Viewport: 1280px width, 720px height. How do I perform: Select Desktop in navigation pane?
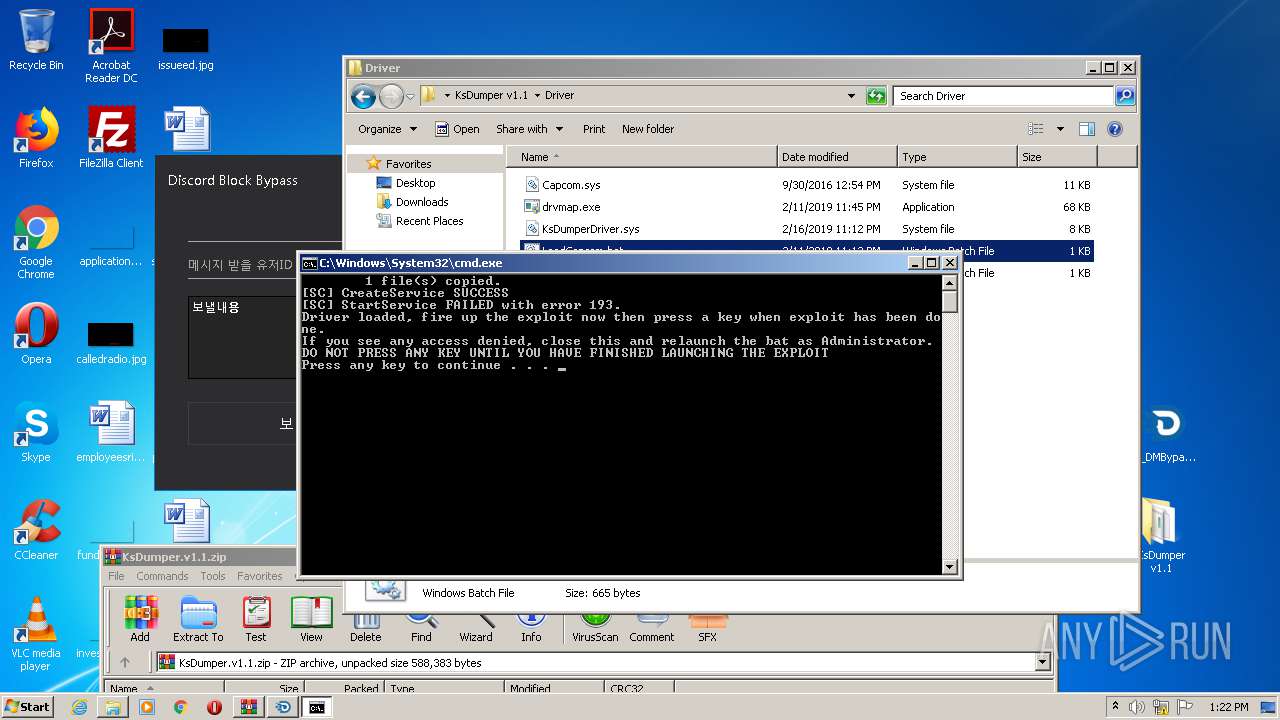[x=406, y=183]
